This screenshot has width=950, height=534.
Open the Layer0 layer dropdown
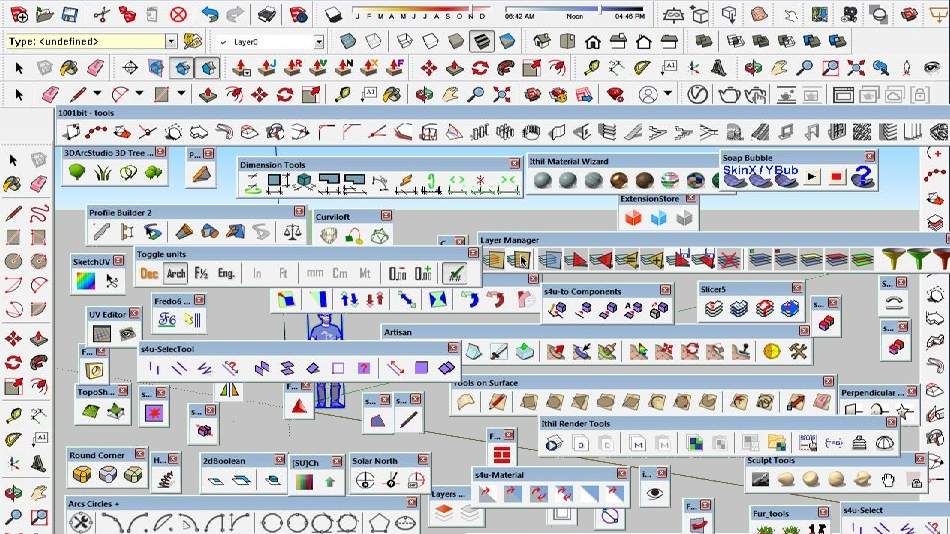click(x=318, y=42)
